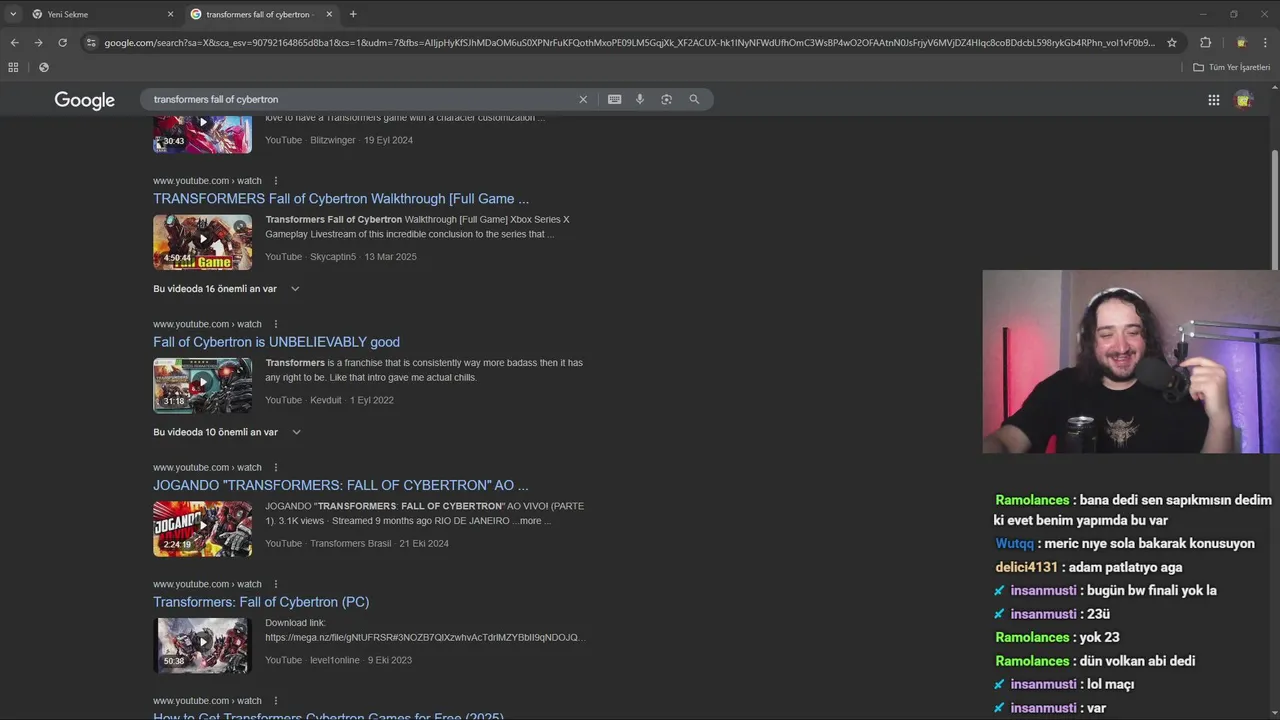The height and width of the screenshot is (720, 1280).
Task: Click the 13 Mar 2025 date text
Action: [x=390, y=257]
